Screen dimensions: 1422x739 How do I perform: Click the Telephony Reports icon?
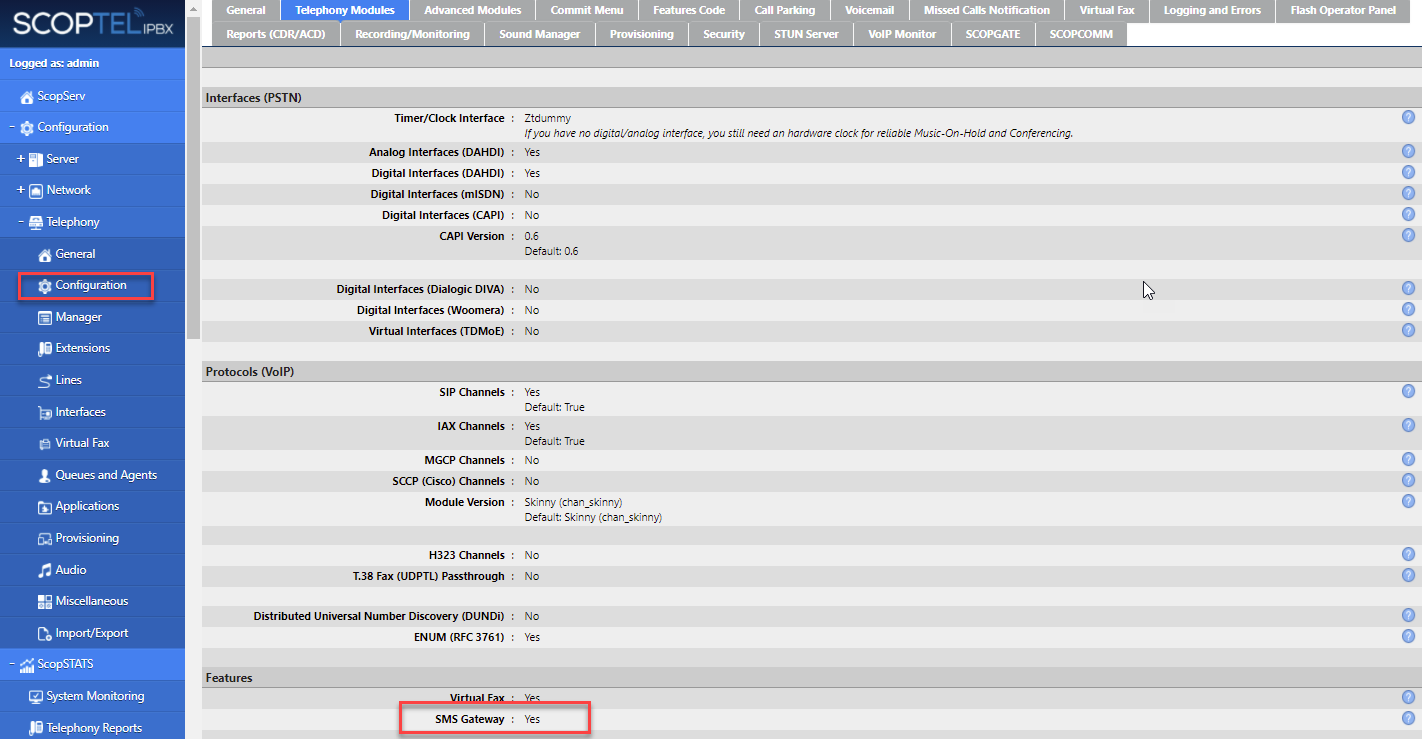click(36, 728)
